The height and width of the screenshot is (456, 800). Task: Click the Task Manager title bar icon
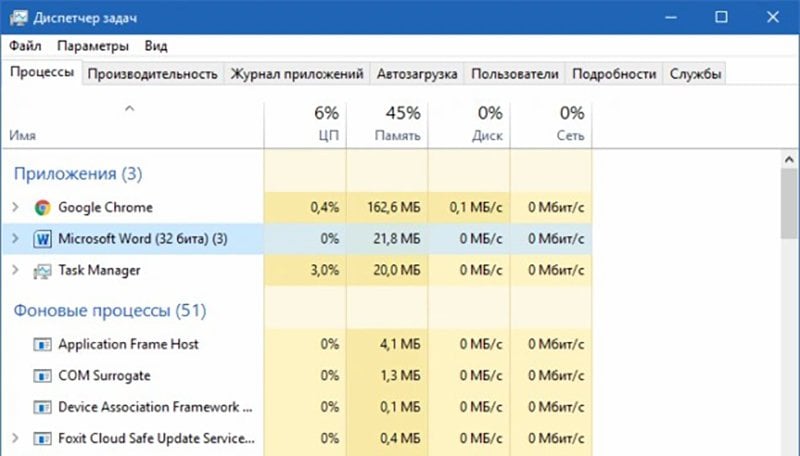click(x=19, y=18)
